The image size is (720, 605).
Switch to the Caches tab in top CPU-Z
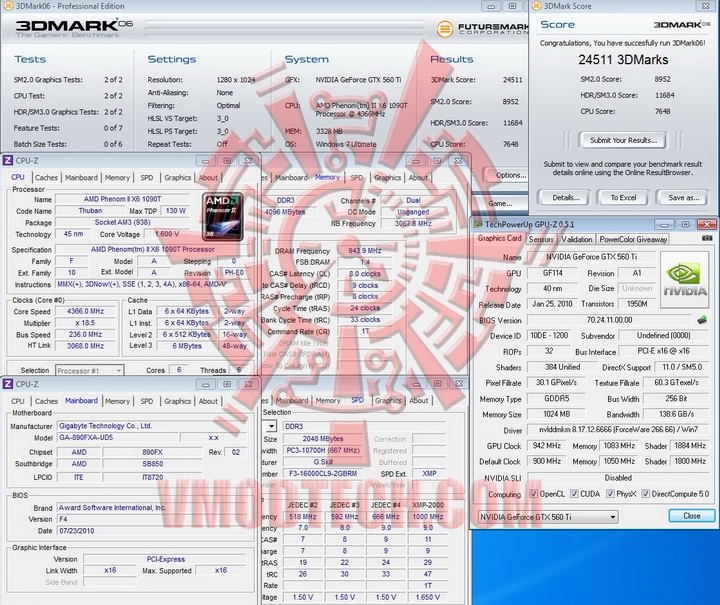coord(46,178)
